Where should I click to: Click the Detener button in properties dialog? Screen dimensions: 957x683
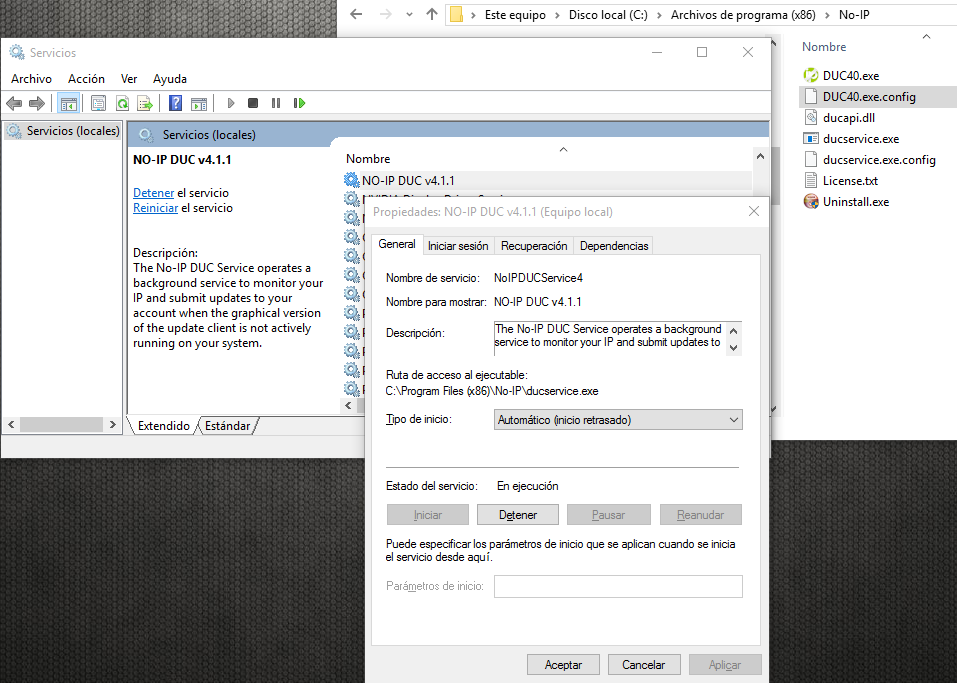point(518,515)
